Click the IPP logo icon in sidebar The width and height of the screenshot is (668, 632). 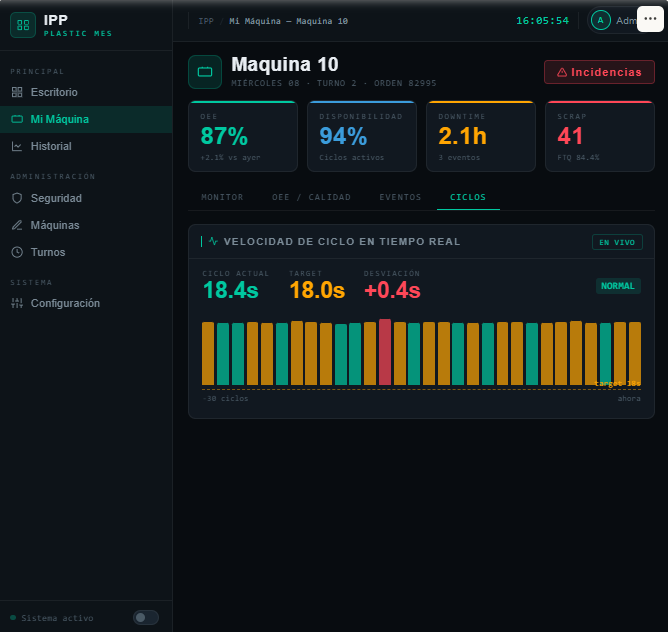(x=23, y=25)
